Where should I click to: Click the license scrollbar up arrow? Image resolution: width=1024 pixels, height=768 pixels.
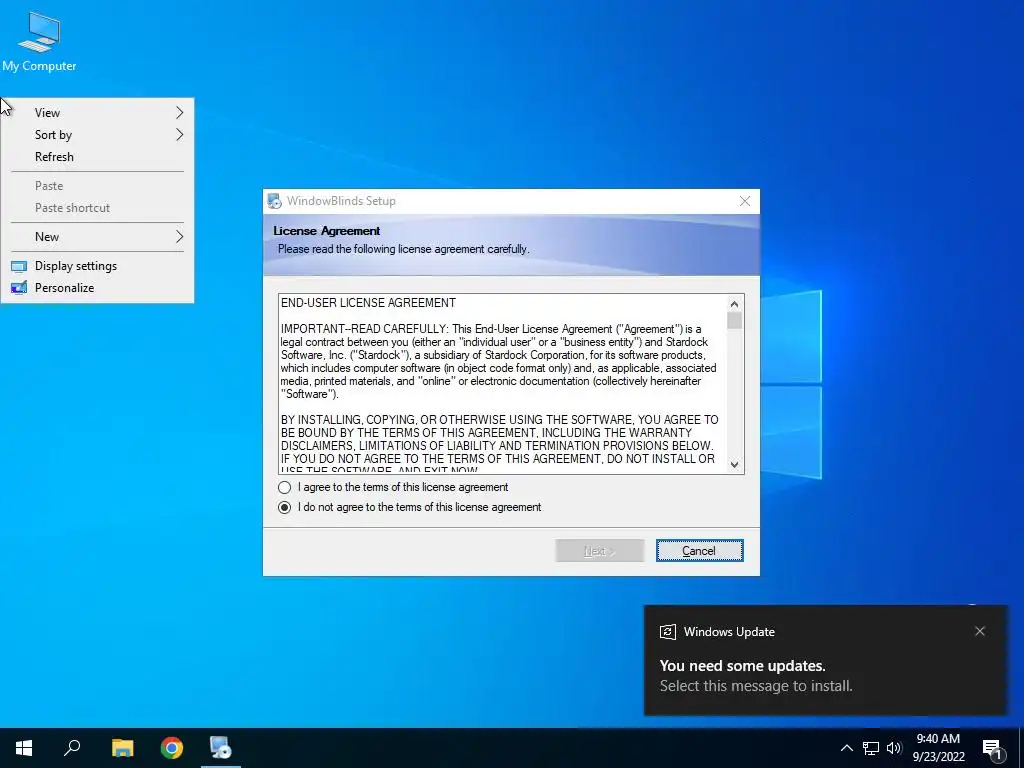735,304
